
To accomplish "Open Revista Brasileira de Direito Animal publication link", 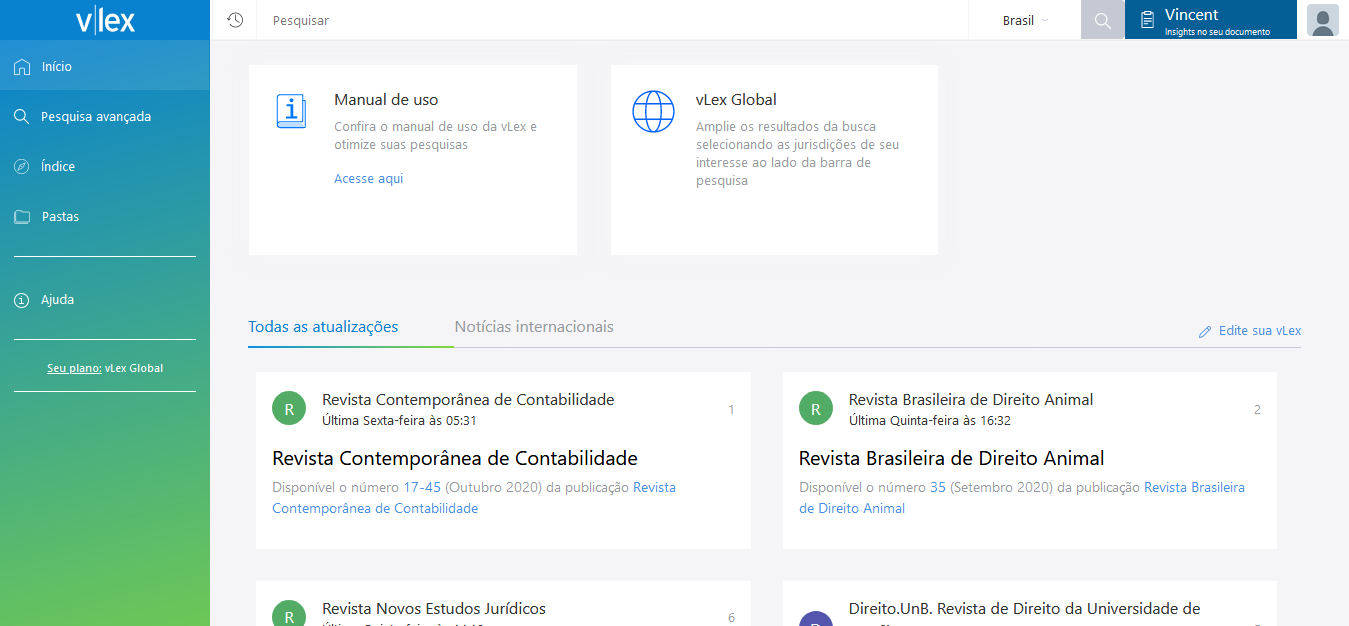I will point(1022,498).
